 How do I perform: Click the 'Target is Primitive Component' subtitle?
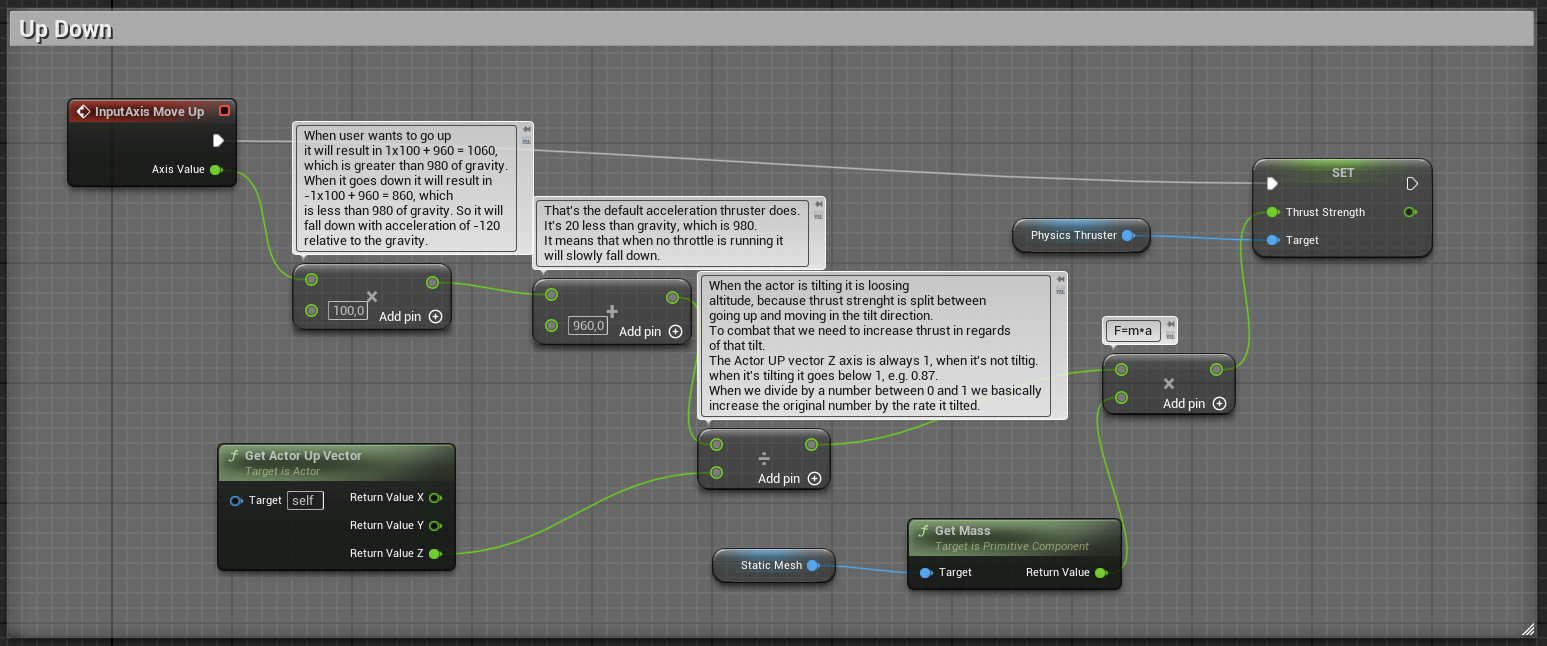click(x=1012, y=547)
